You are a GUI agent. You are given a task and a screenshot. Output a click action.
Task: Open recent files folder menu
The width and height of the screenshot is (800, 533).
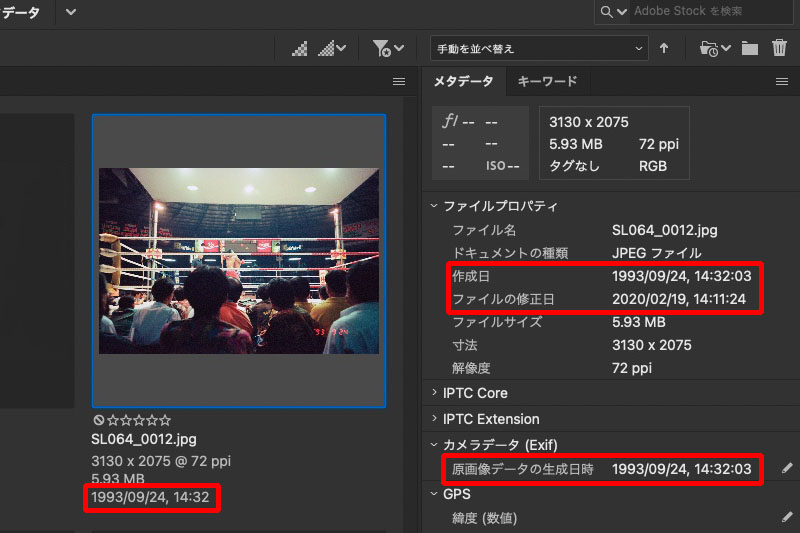(x=715, y=48)
